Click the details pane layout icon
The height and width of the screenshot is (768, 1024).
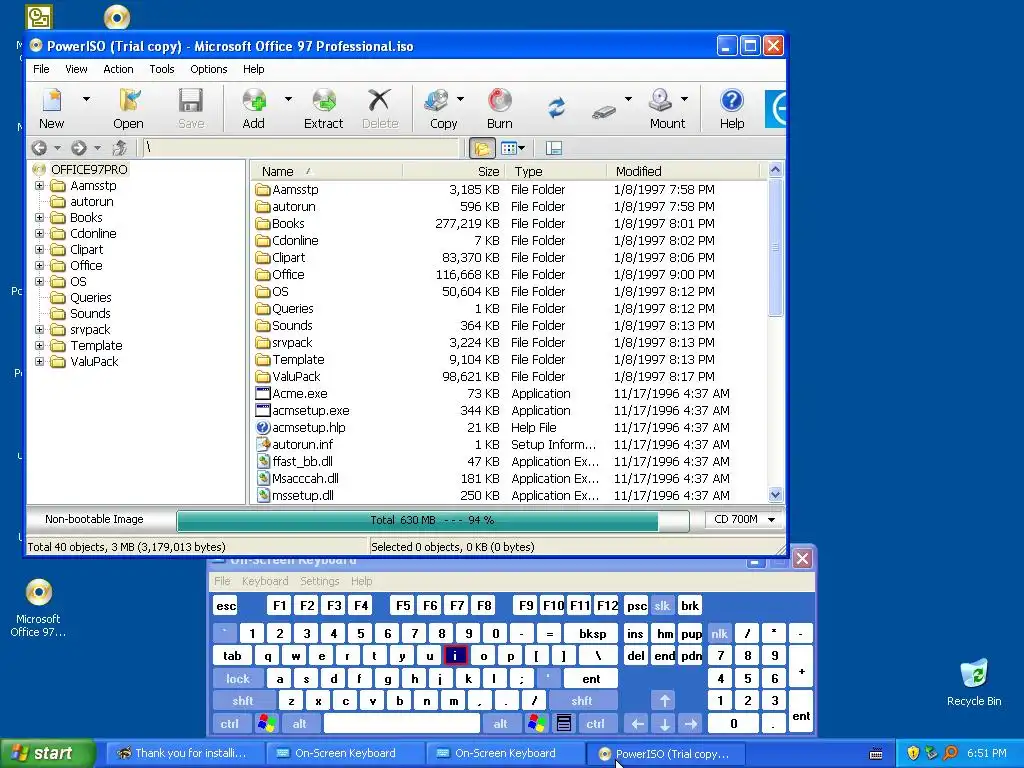pyautogui.click(x=554, y=148)
